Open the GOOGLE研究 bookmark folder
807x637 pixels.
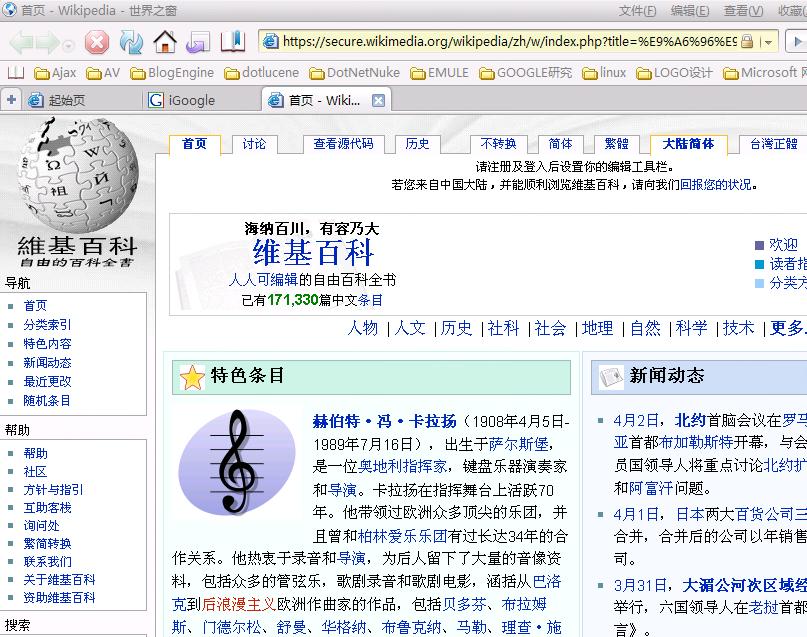click(525, 73)
